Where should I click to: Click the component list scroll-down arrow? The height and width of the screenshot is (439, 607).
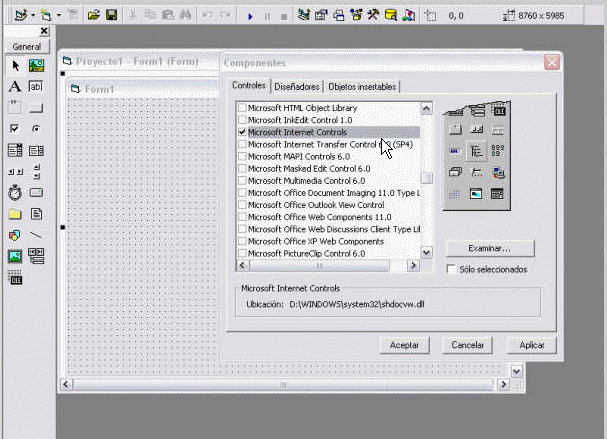pos(426,253)
